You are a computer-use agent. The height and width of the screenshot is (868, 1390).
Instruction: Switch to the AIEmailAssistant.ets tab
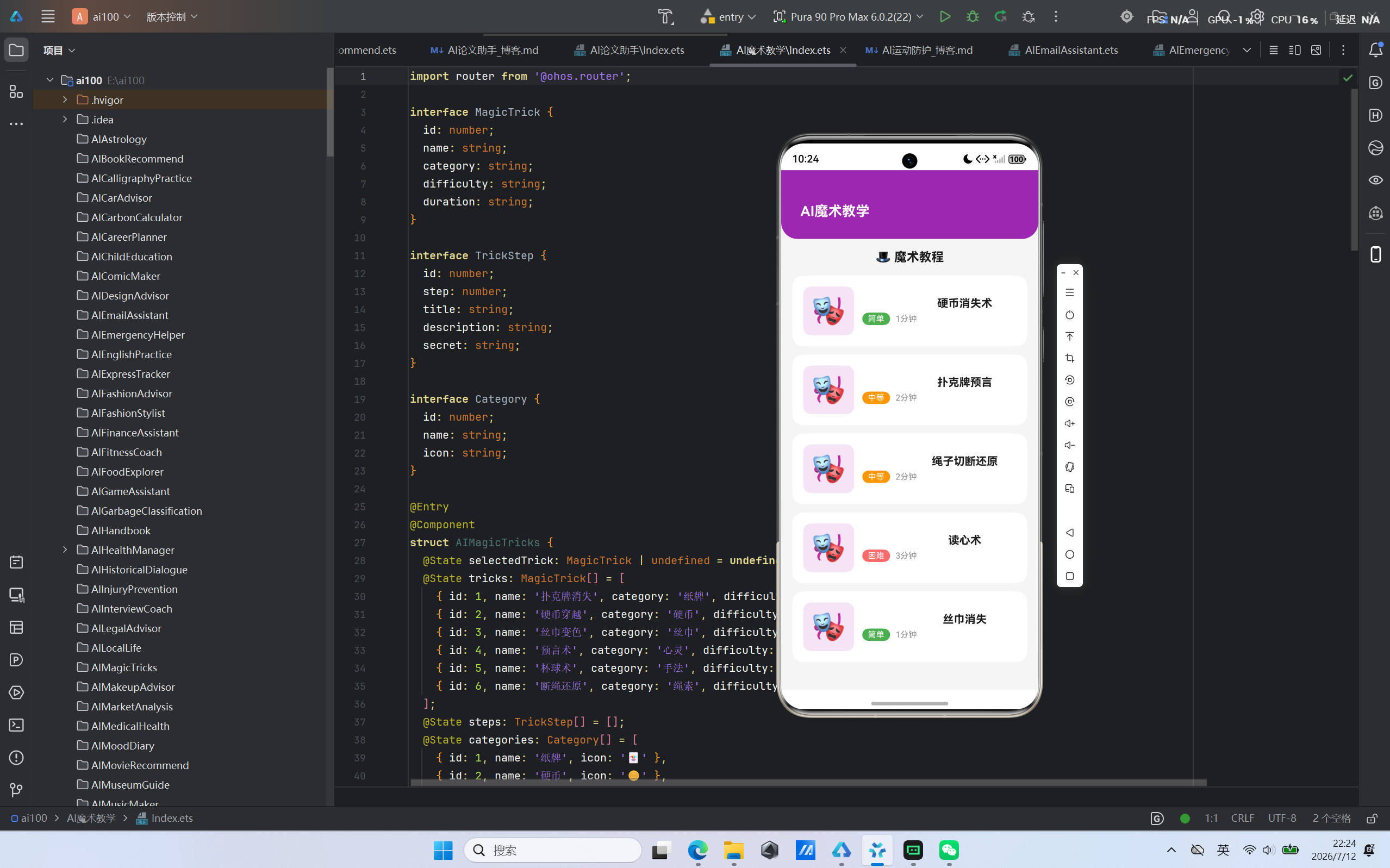pos(1063,50)
